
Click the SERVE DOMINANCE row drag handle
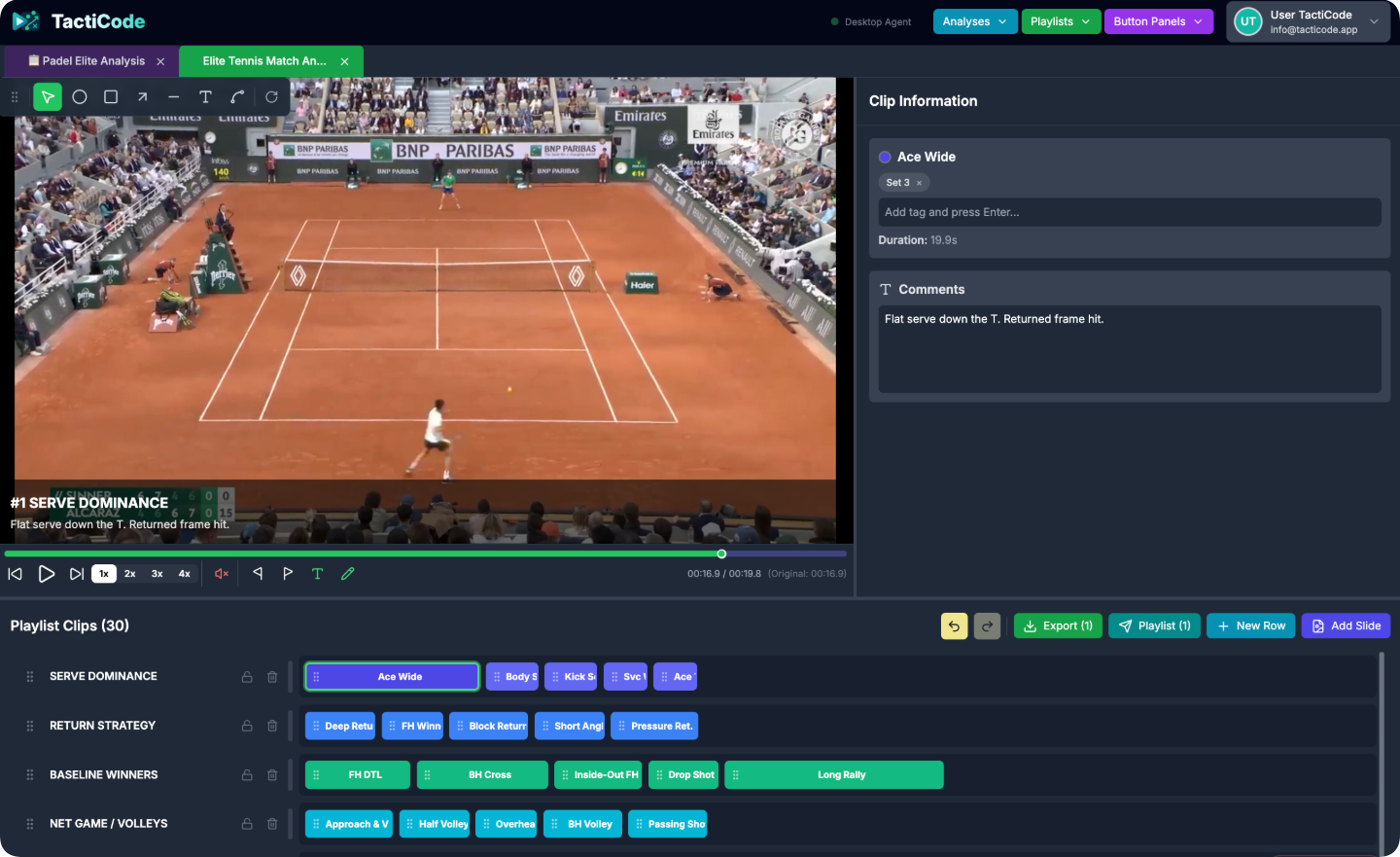tap(30, 677)
